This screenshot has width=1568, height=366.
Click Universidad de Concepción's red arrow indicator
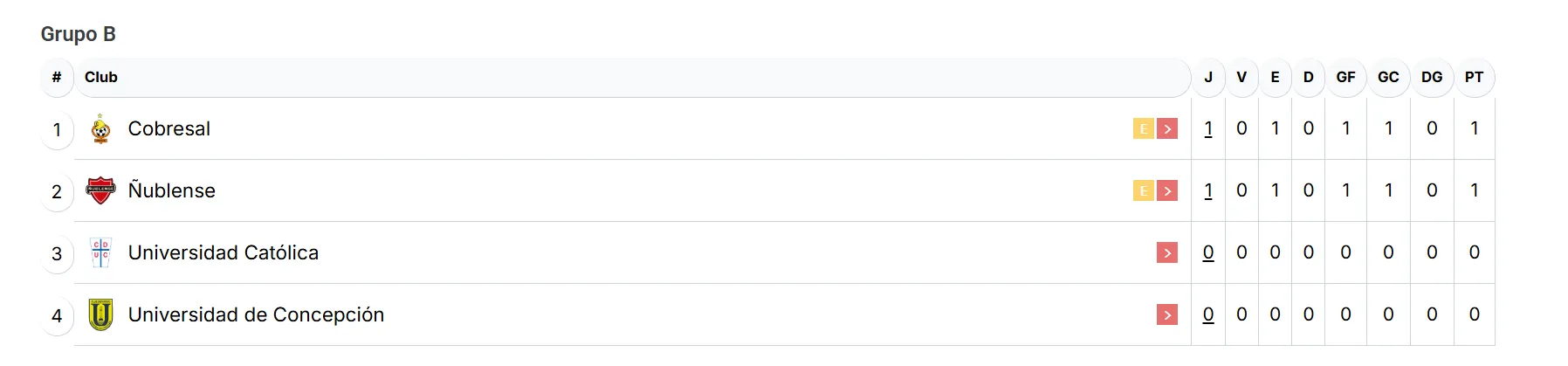click(x=1167, y=314)
